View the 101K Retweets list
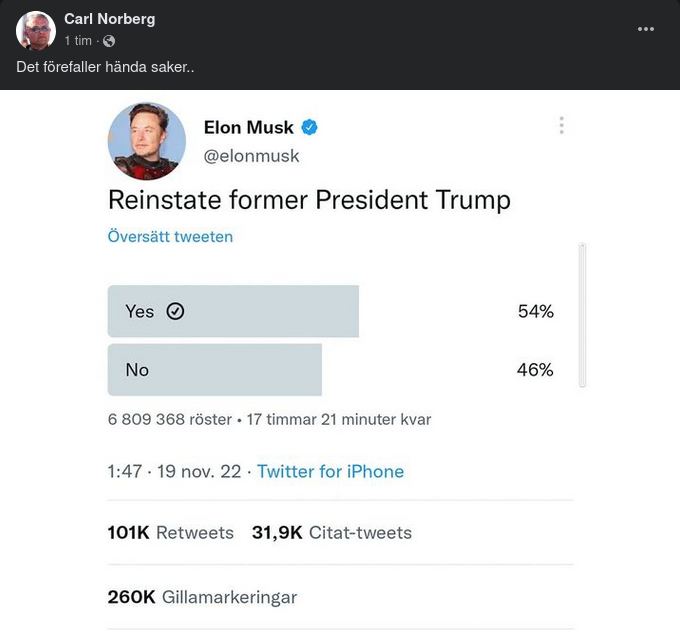The height and width of the screenshot is (637, 680). (170, 533)
